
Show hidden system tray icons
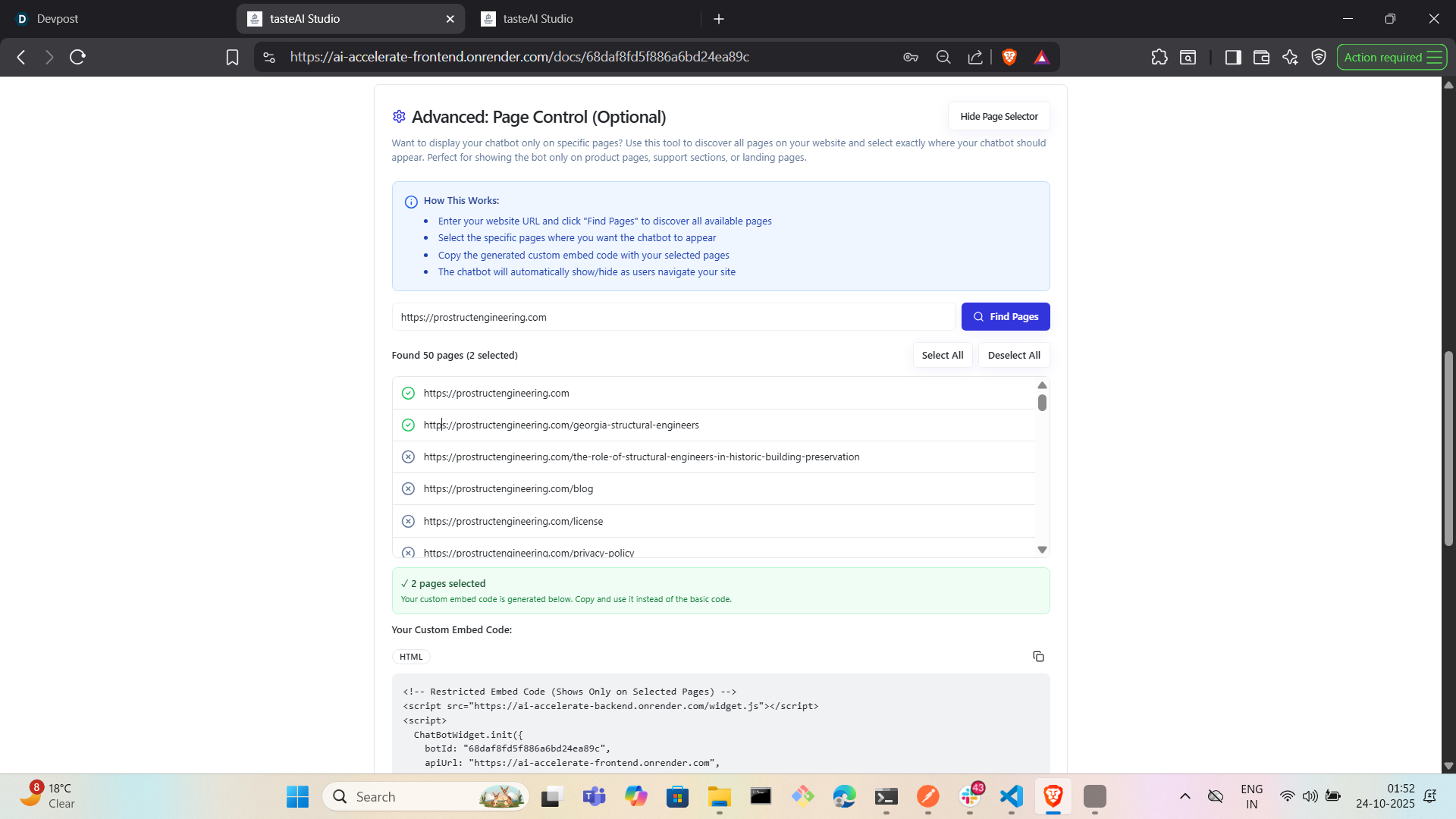click(1185, 796)
